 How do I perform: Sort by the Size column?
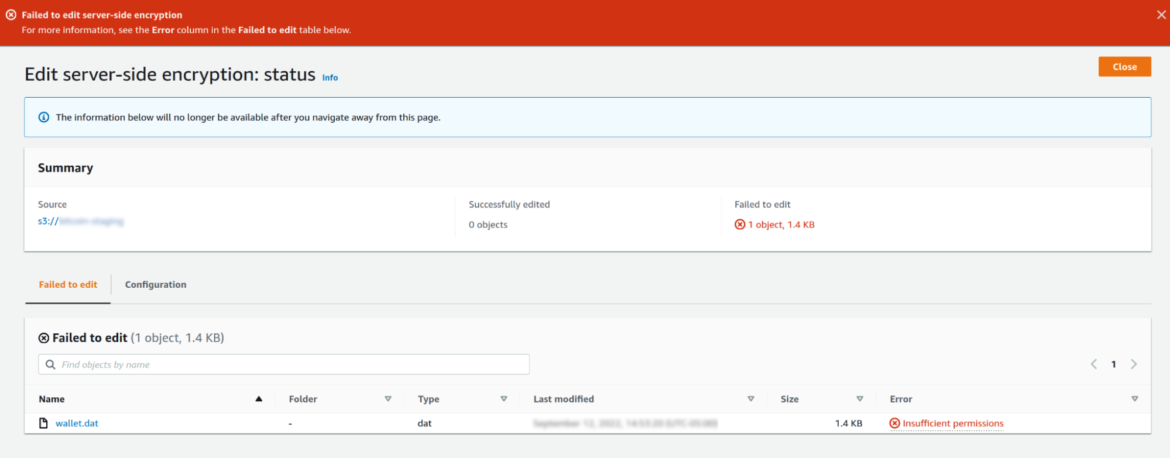(x=860, y=399)
